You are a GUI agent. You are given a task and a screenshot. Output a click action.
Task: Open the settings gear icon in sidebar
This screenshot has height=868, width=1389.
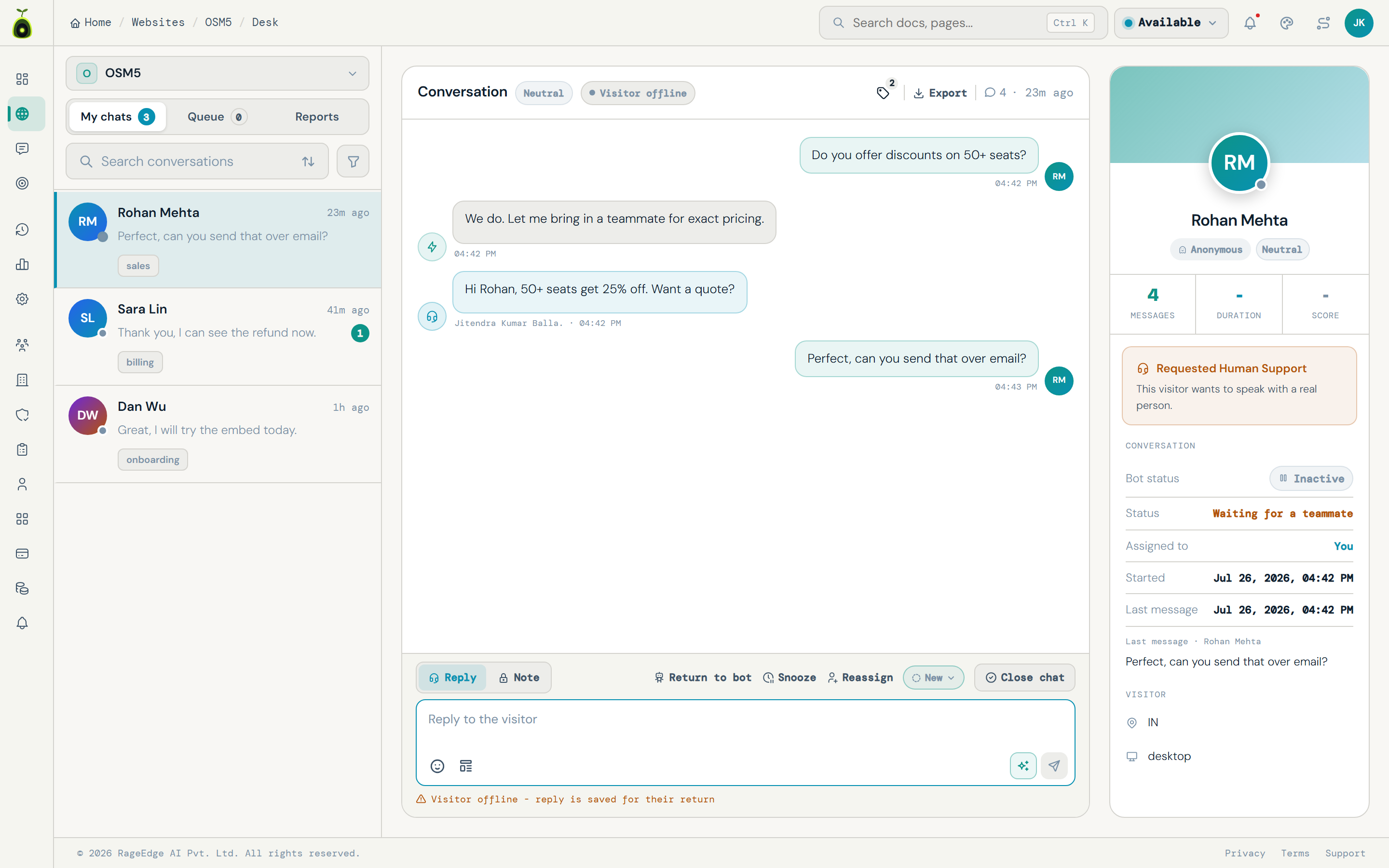tap(22, 299)
